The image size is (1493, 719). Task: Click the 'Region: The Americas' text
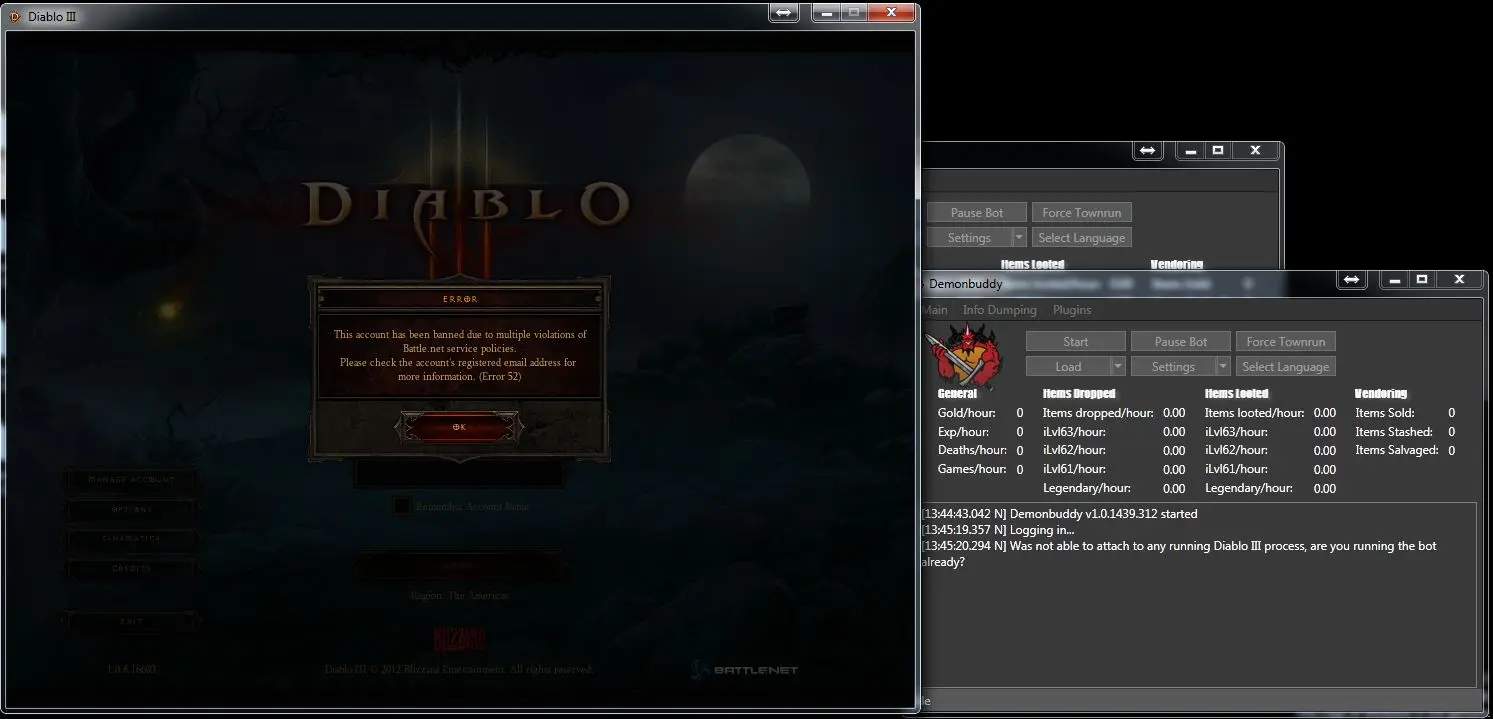(459, 595)
